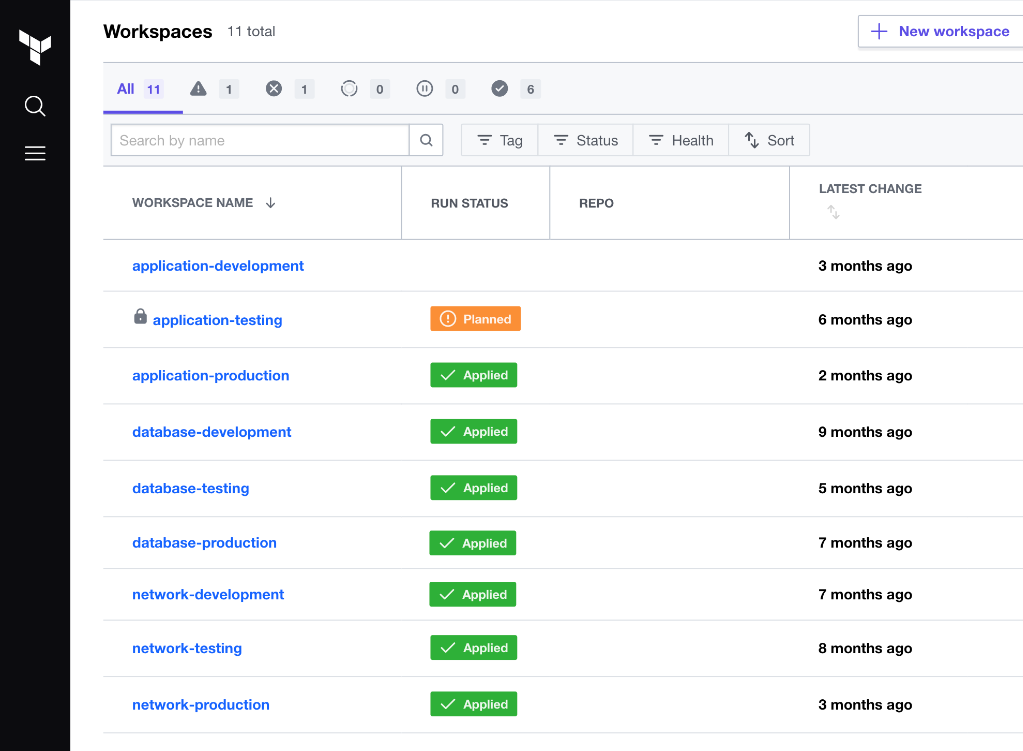Click the Search by name input field
The image size is (1023, 751).
coord(258,139)
